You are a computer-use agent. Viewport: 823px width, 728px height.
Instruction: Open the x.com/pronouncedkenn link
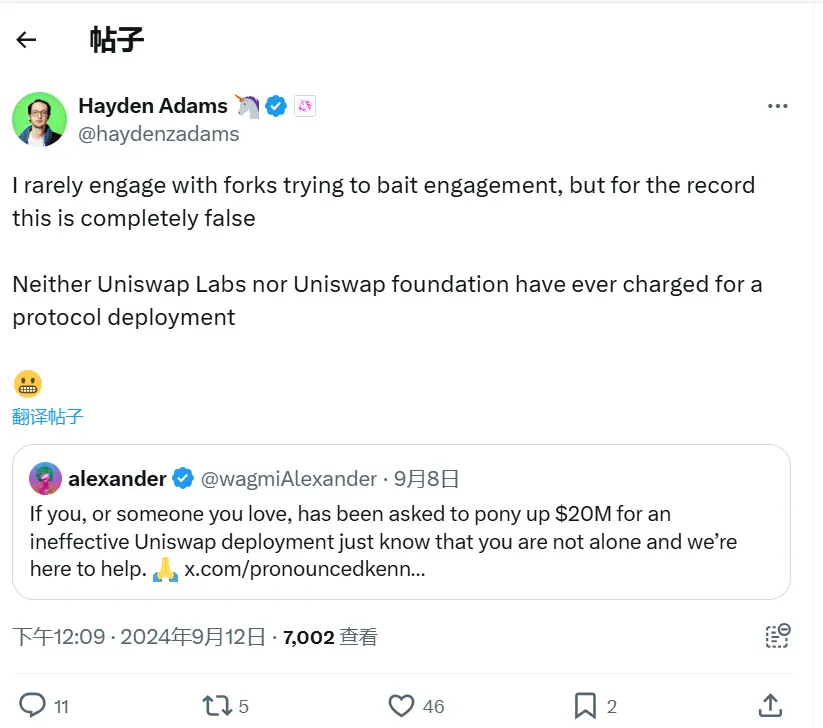point(305,570)
